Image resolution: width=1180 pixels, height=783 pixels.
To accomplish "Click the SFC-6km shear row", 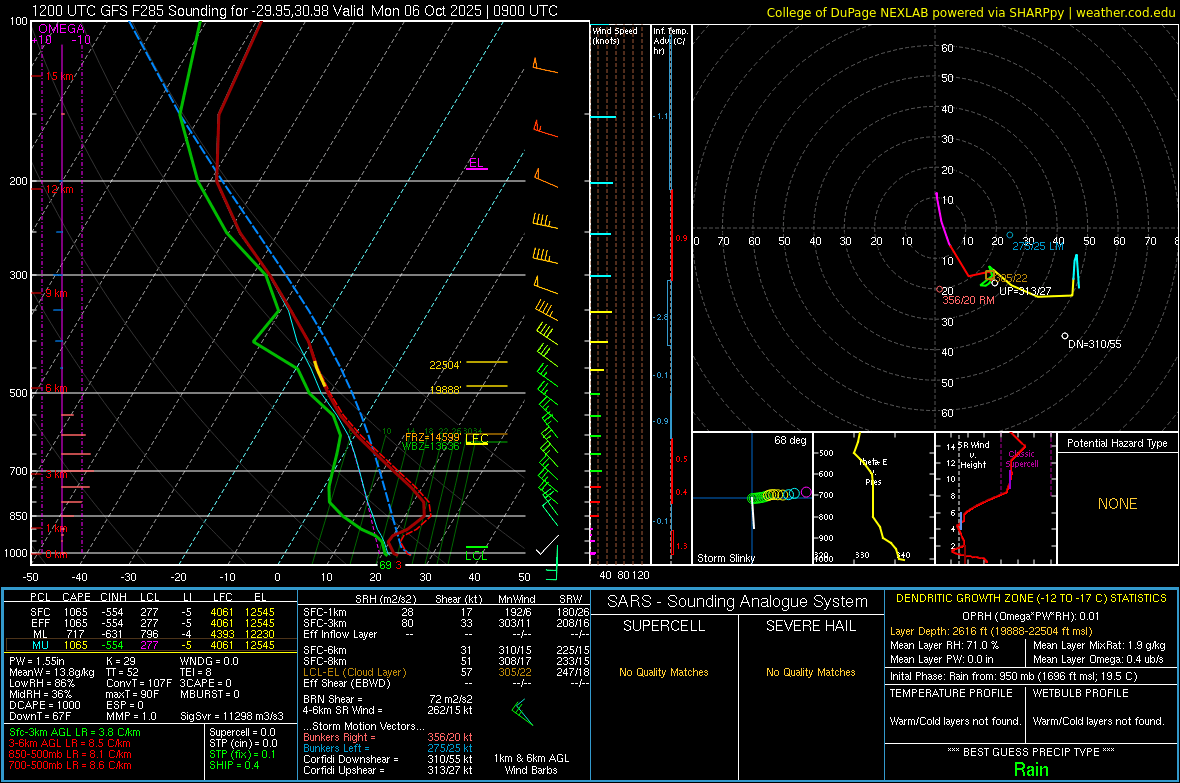I will (x=446, y=650).
